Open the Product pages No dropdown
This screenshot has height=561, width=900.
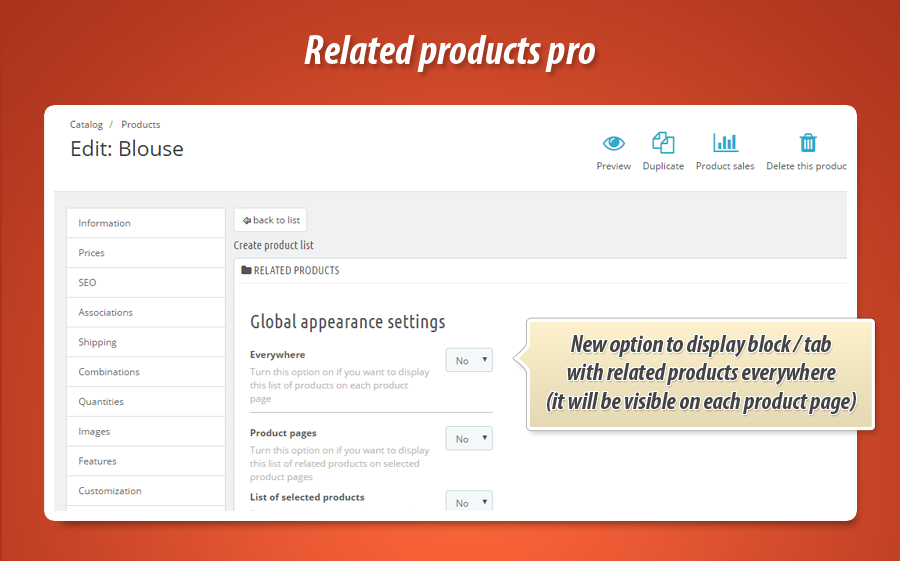pyautogui.click(x=469, y=438)
